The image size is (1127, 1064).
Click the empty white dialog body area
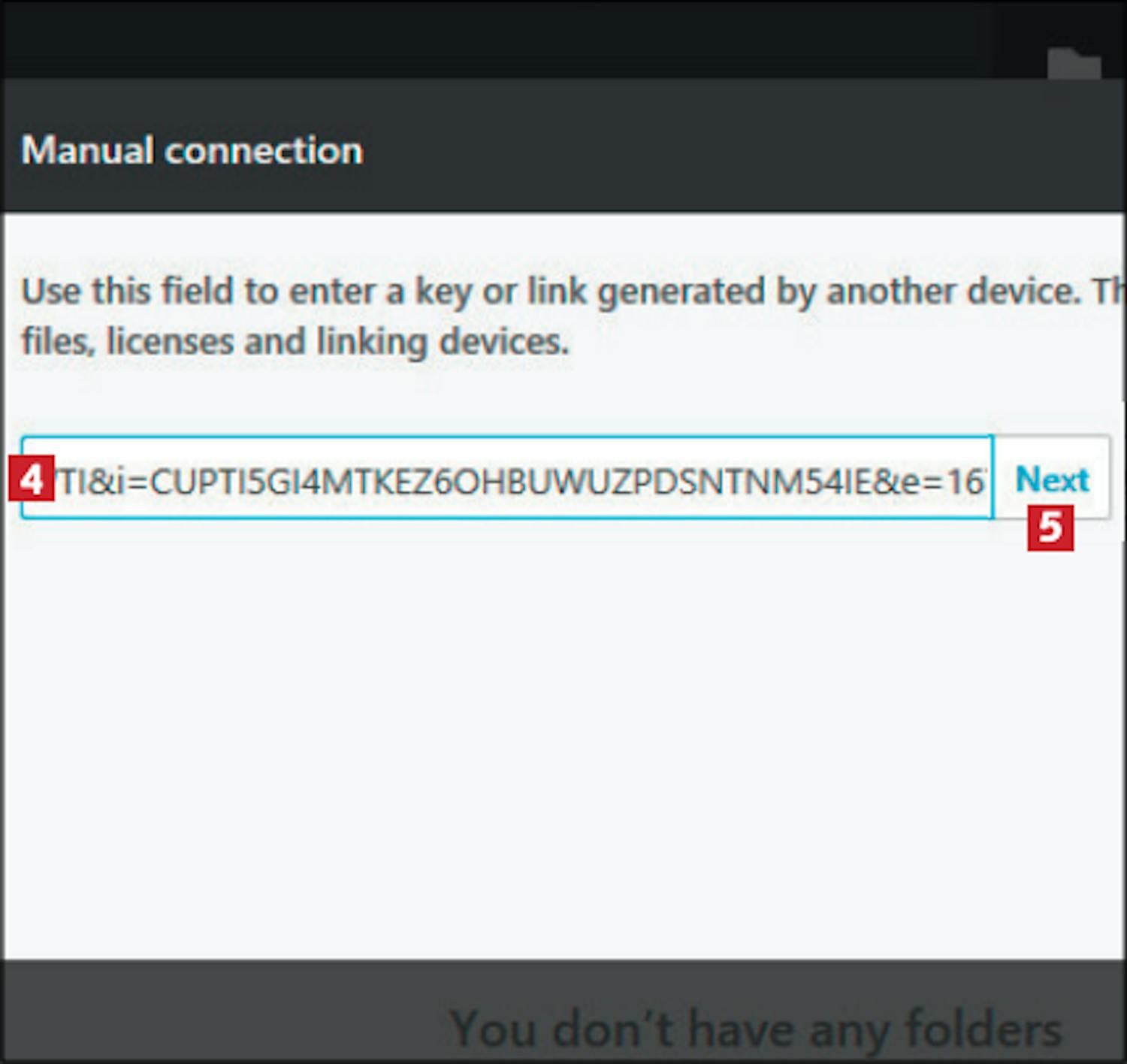point(563,736)
